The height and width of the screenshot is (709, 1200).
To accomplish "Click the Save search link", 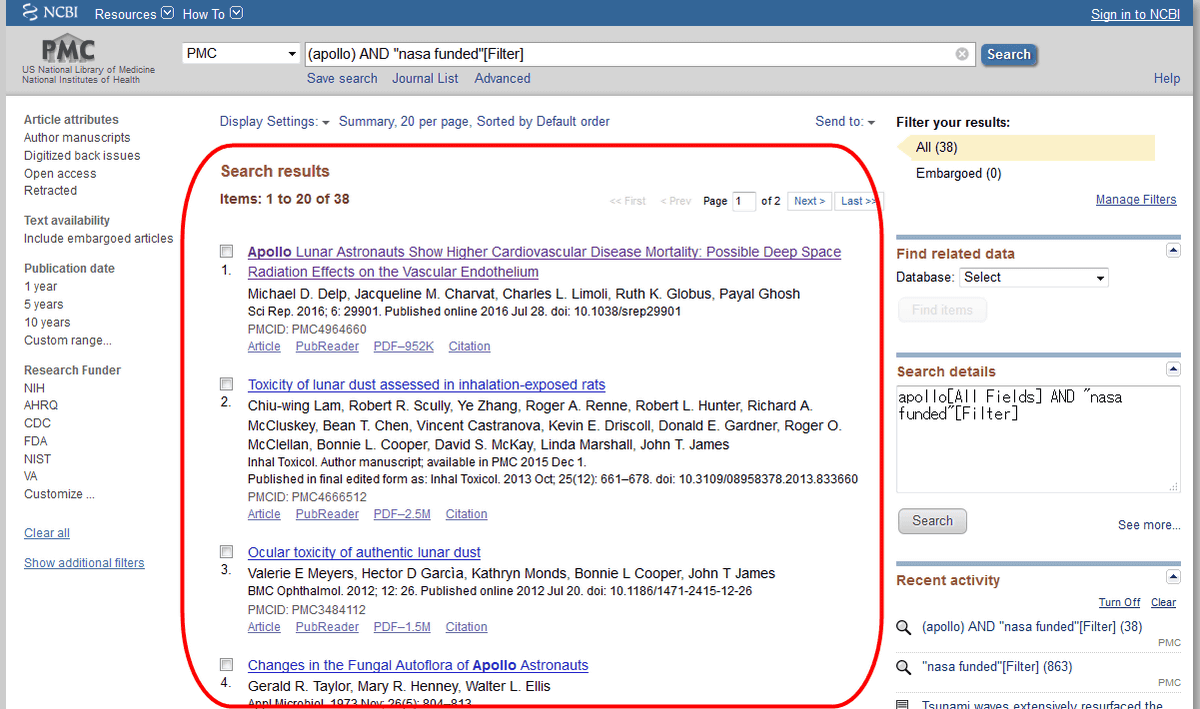I will pyautogui.click(x=342, y=79).
